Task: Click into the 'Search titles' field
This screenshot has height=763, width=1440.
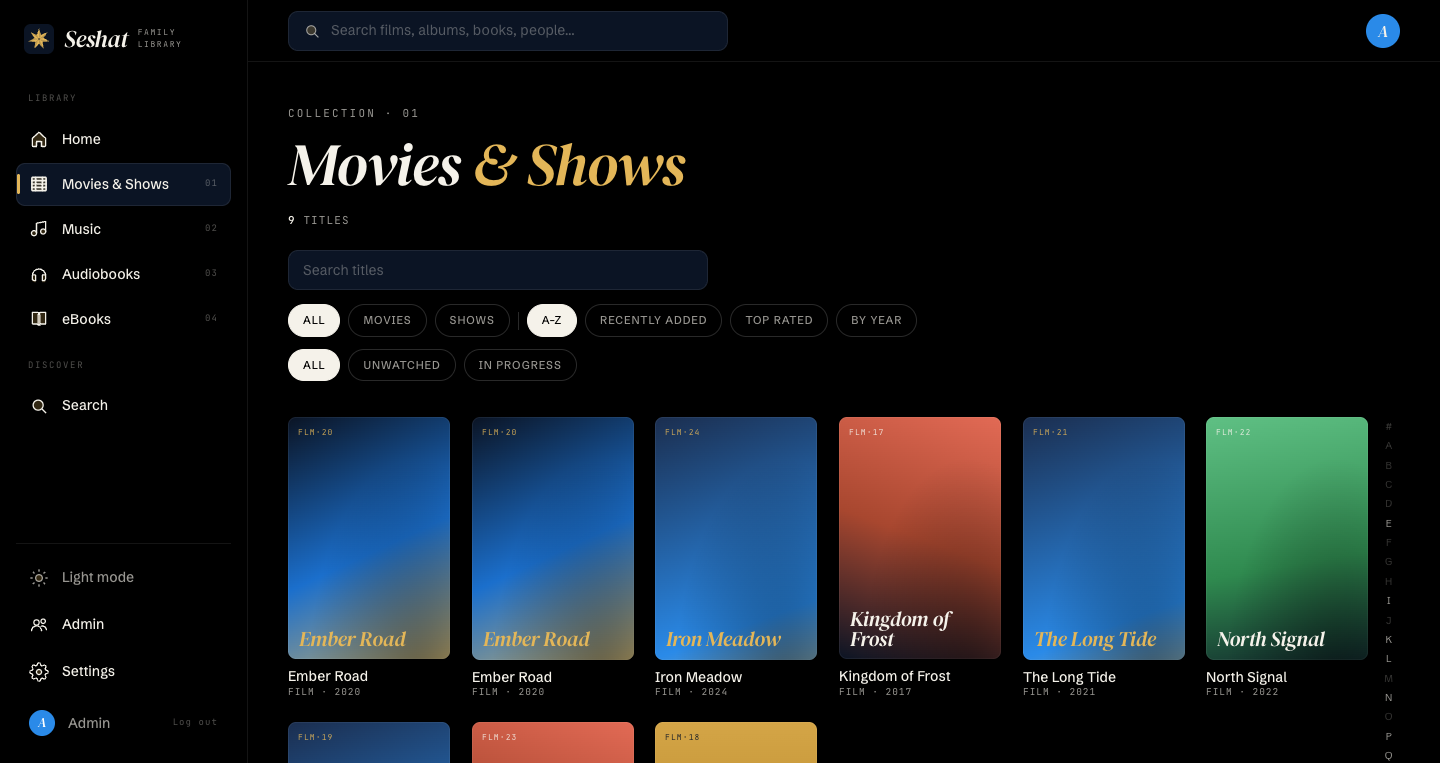Action: tap(498, 270)
